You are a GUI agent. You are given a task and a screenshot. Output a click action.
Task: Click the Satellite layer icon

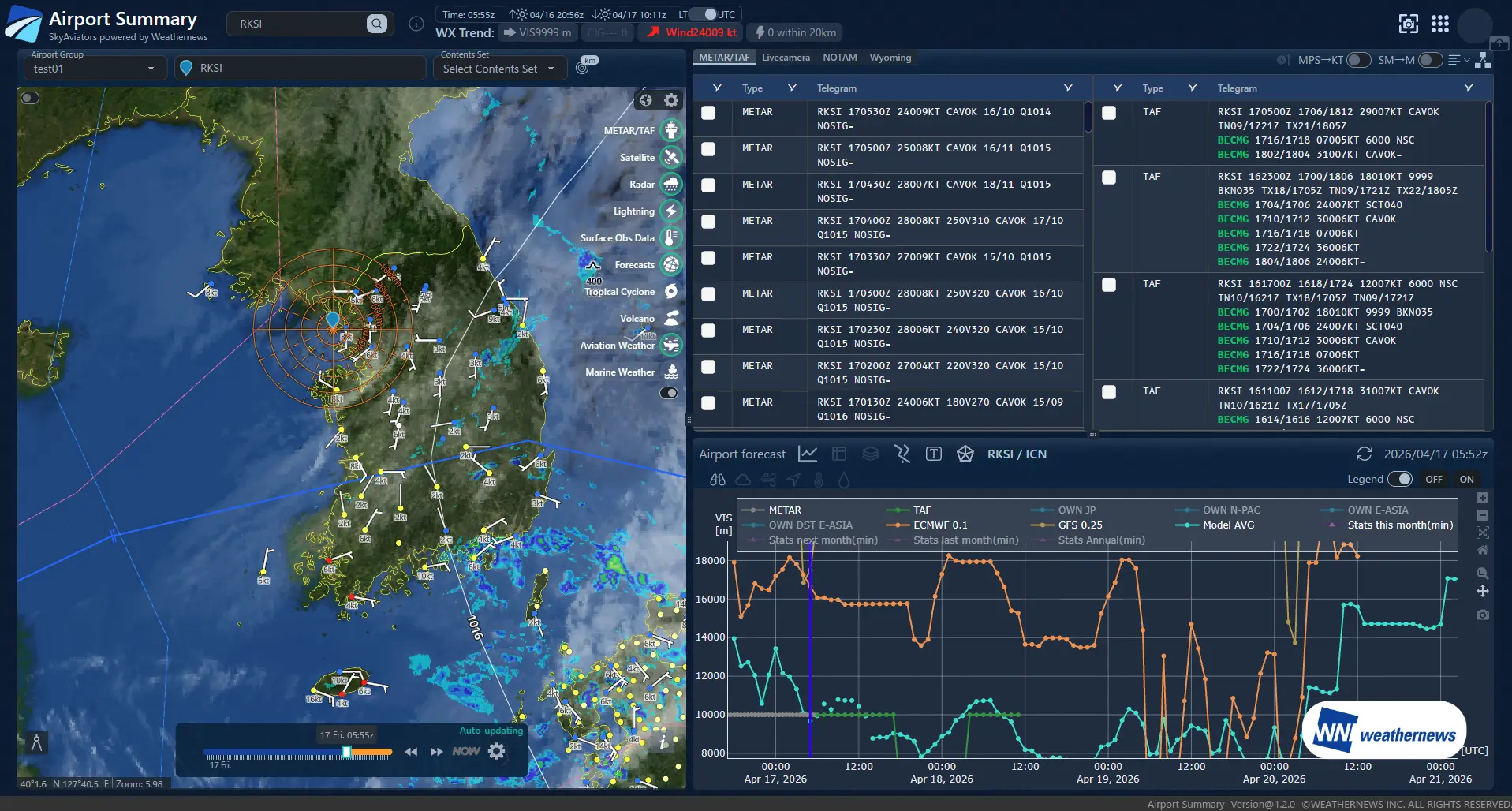670,158
